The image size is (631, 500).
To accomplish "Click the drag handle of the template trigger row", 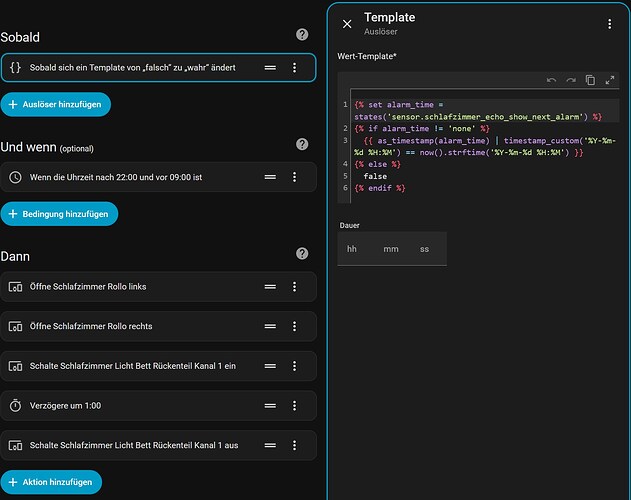I will pos(270,68).
